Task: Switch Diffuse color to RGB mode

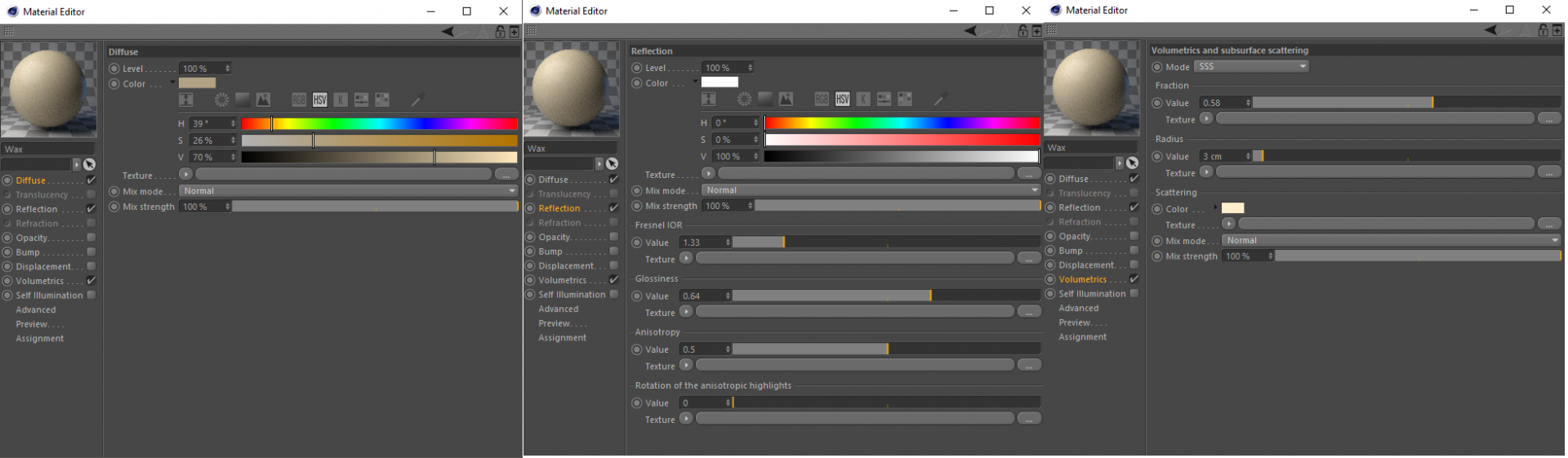Action: click(299, 100)
